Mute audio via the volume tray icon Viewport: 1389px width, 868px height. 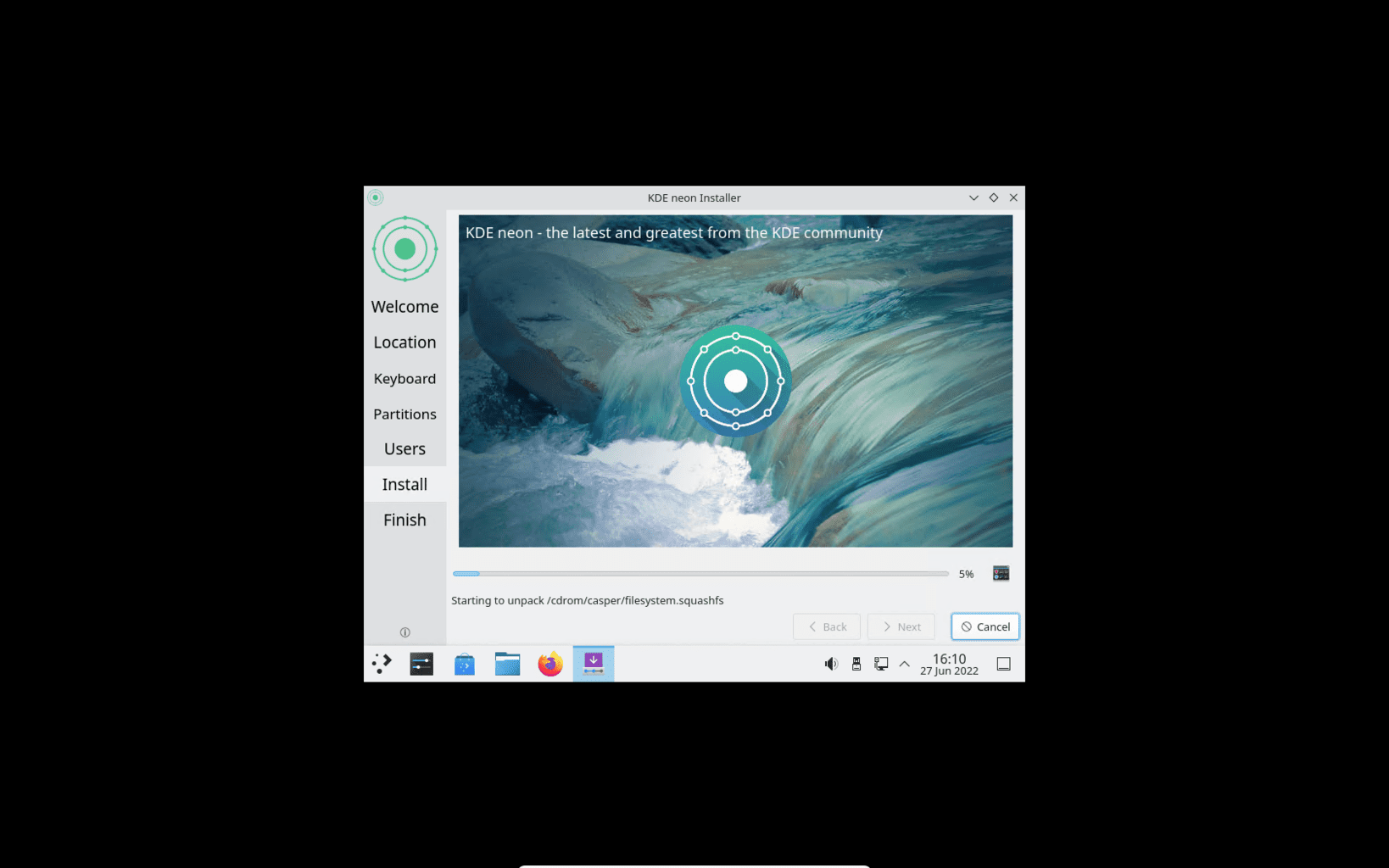831,663
